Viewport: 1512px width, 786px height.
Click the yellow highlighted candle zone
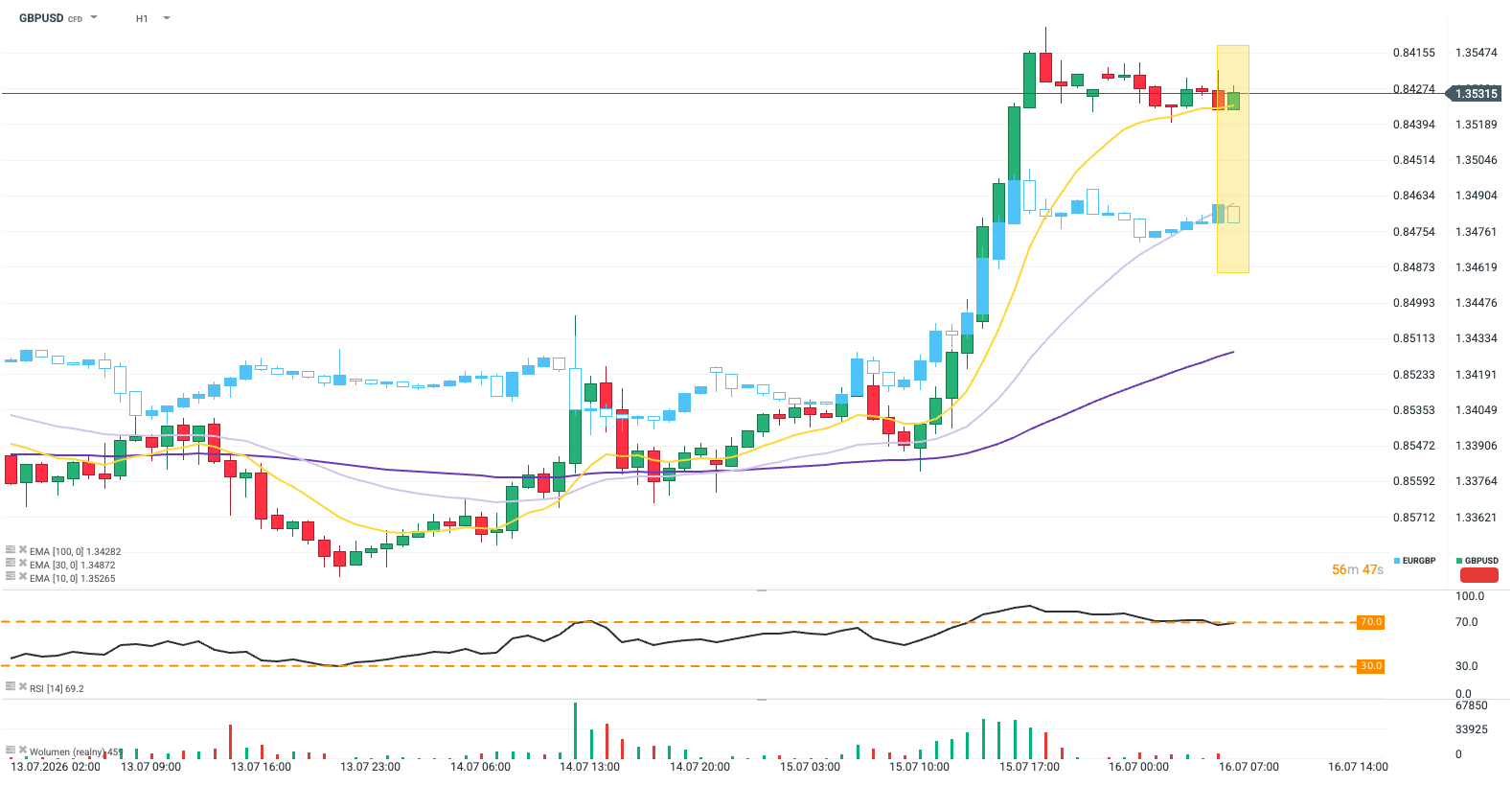pos(1233,159)
